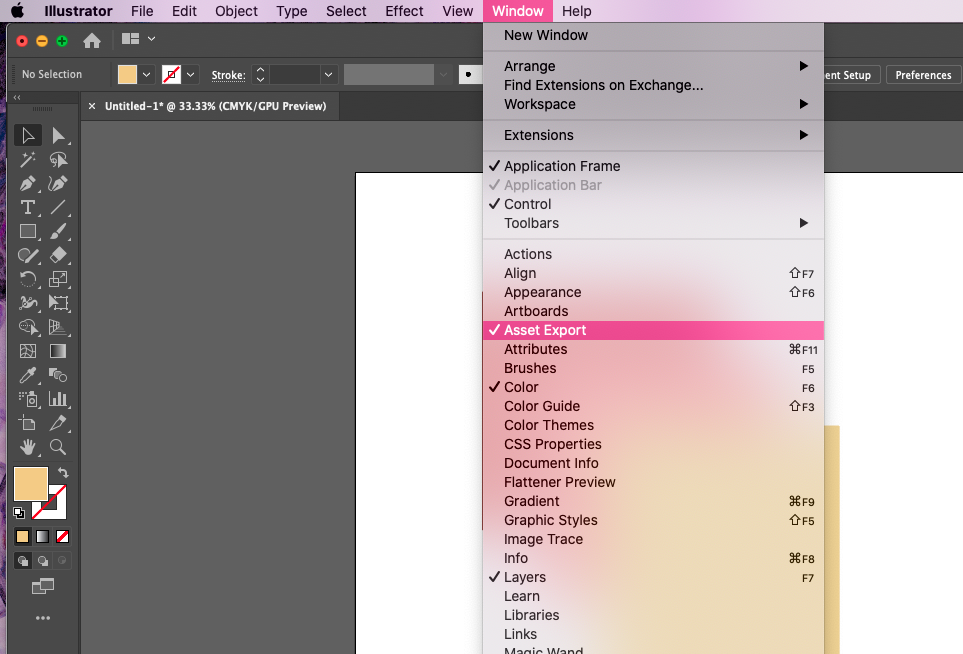Viewport: 963px width, 654px height.
Task: Choose Brushes from Window menu
Action: point(653,368)
